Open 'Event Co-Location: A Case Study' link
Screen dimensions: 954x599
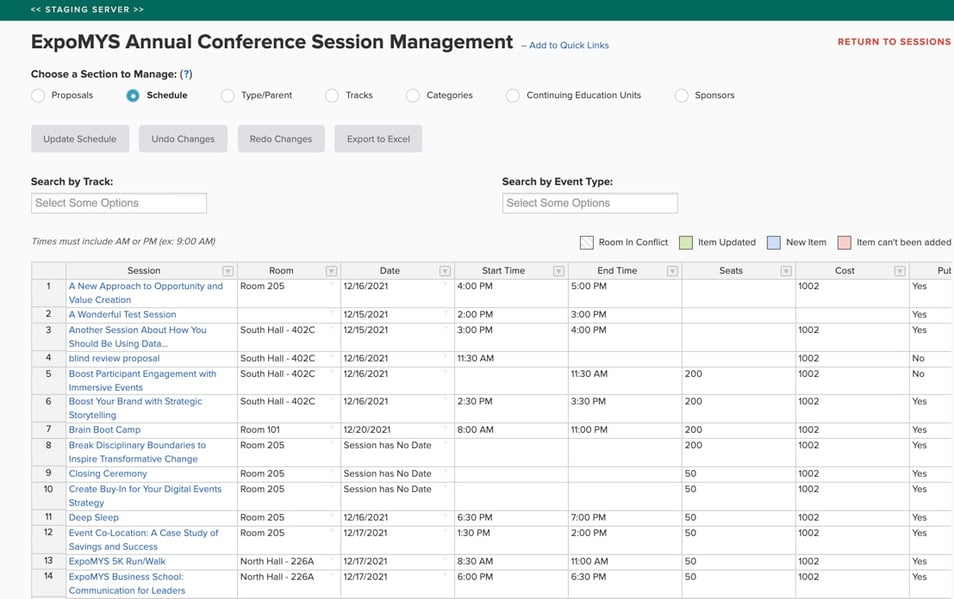144,539
